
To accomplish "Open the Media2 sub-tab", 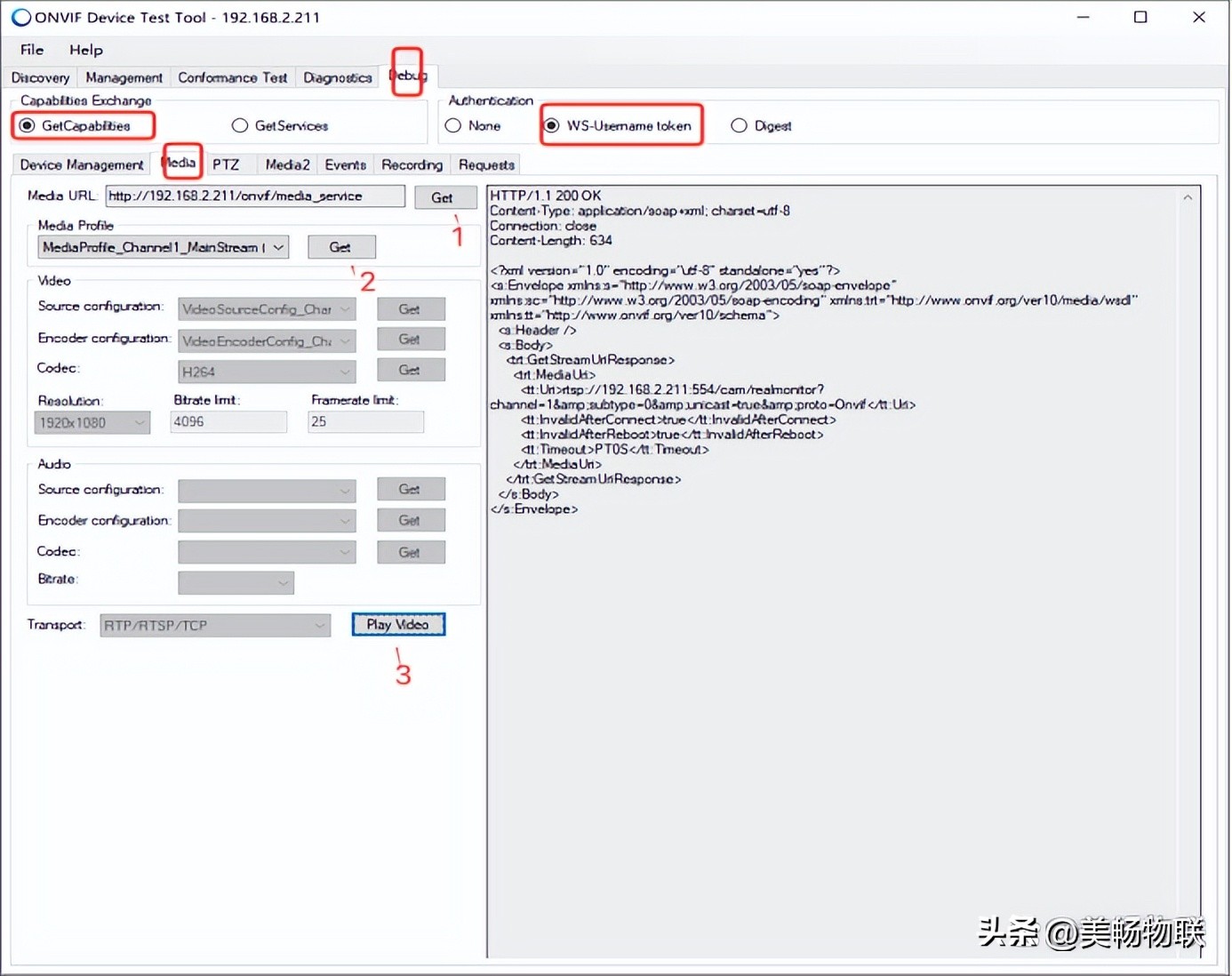I will coord(288,164).
